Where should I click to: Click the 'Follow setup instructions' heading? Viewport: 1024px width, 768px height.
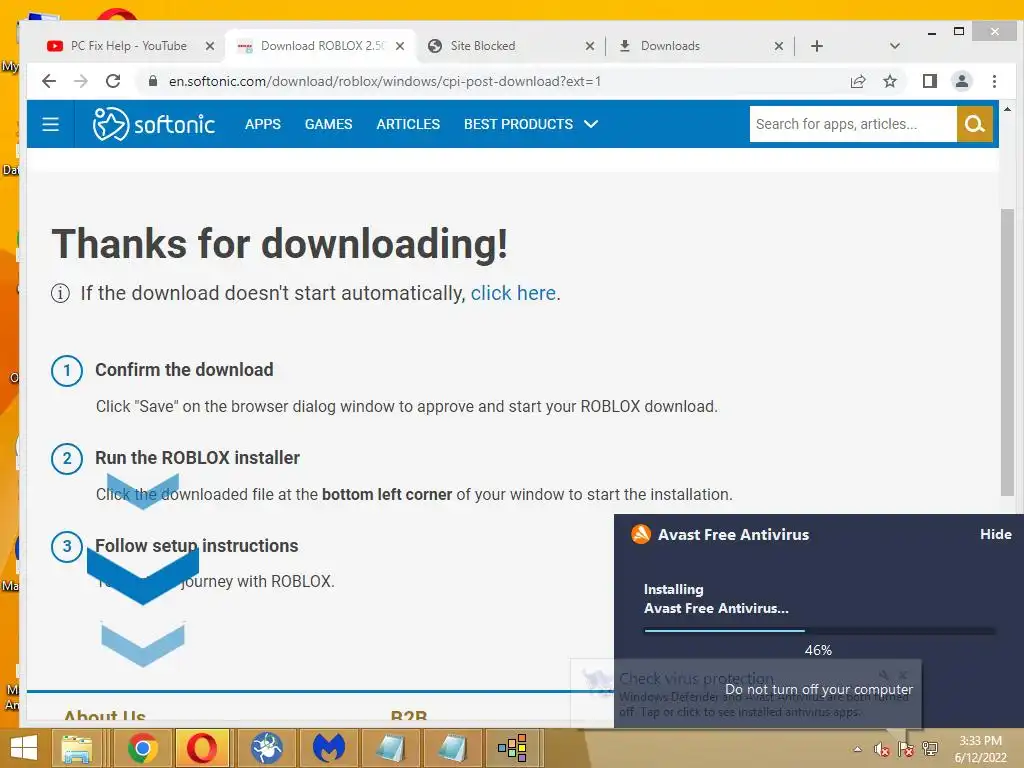click(x=197, y=545)
